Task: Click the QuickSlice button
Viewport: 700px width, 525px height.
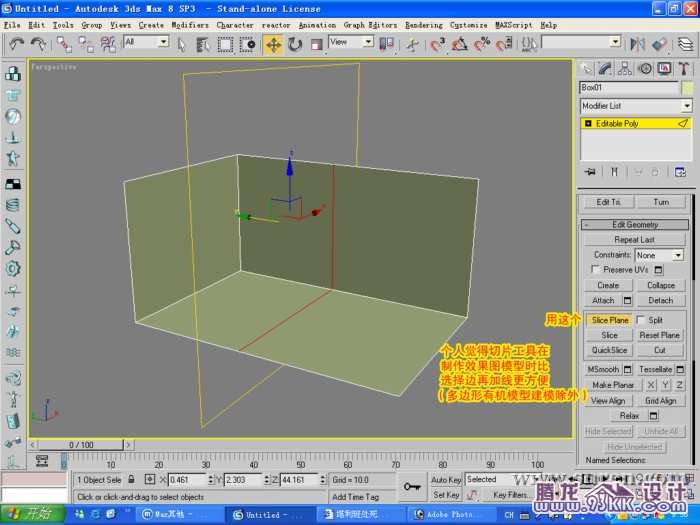Action: click(x=609, y=350)
